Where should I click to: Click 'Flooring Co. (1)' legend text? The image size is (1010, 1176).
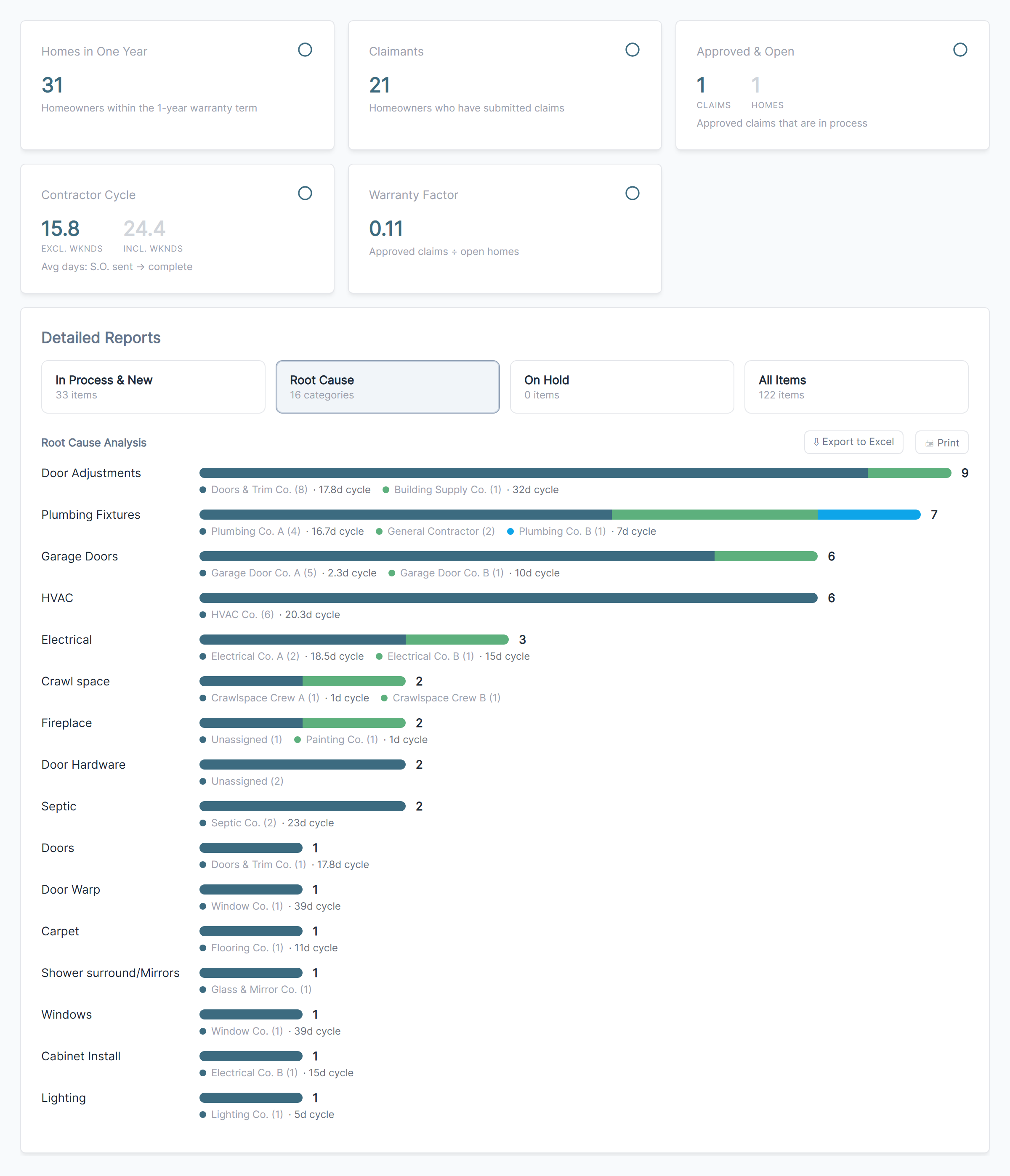(247, 948)
